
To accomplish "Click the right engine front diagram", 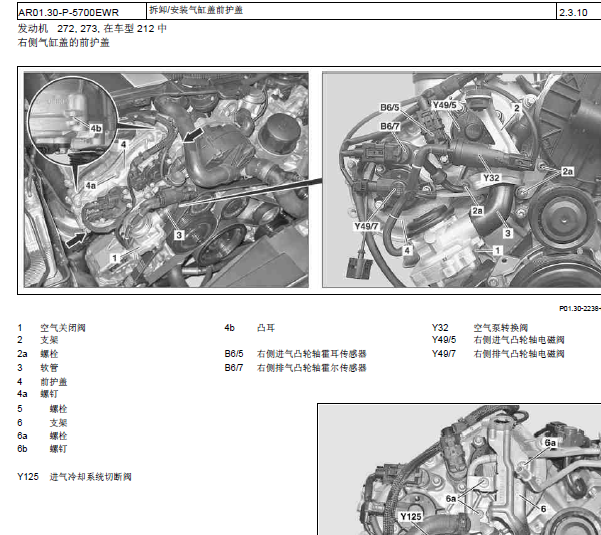I will pos(461,180).
